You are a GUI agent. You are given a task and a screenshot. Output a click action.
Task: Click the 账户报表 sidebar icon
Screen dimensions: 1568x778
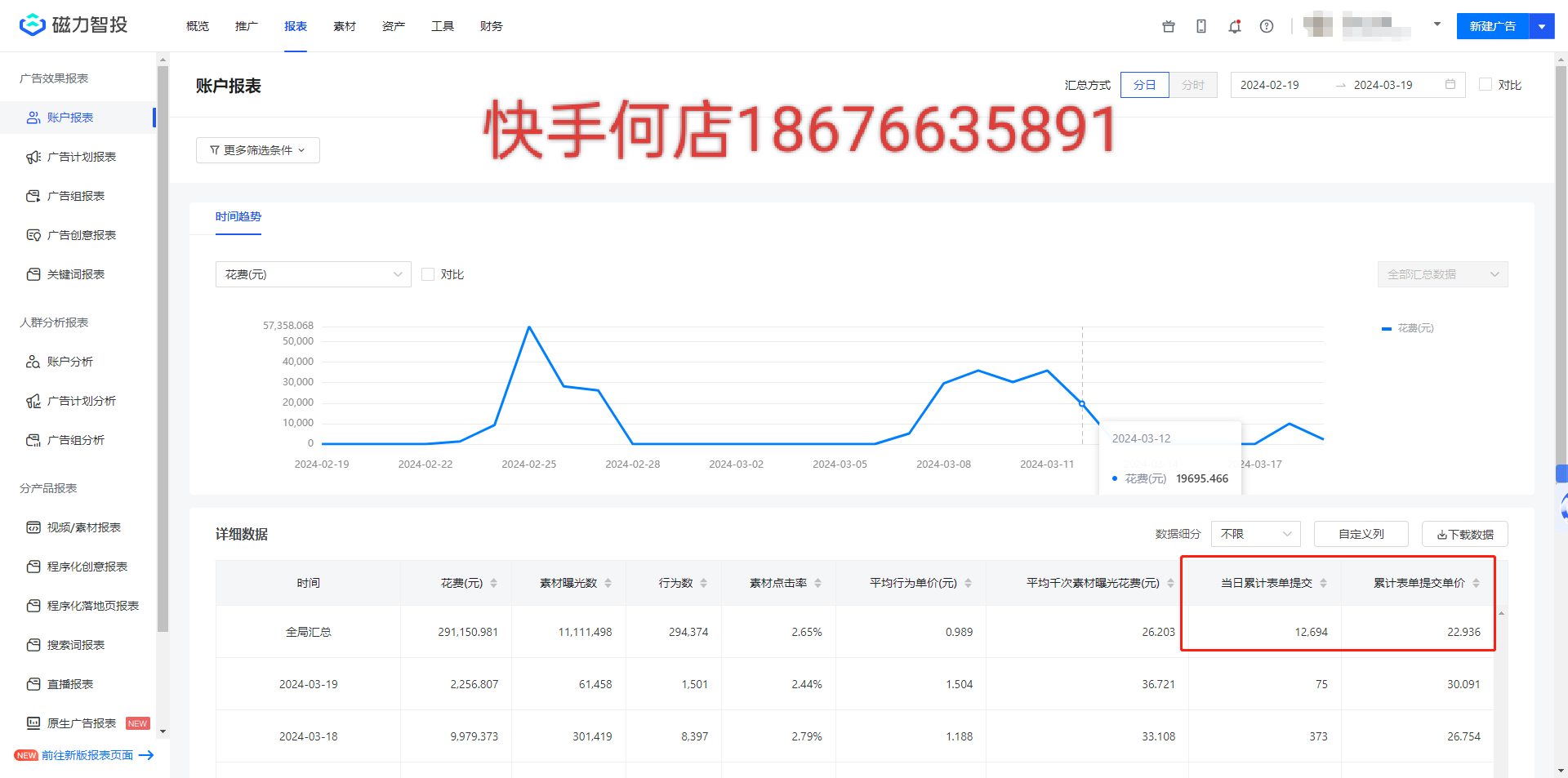(x=33, y=118)
